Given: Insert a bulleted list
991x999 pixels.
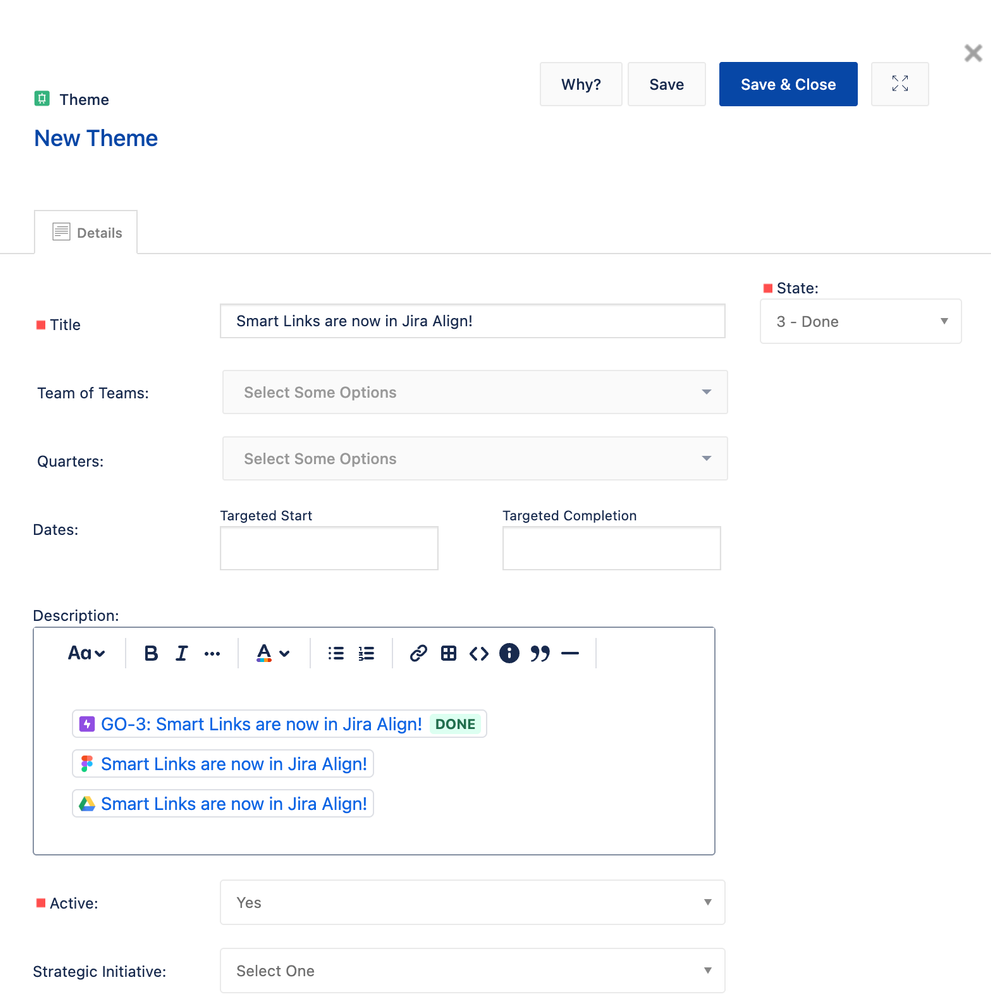Looking at the screenshot, I should point(336,653).
